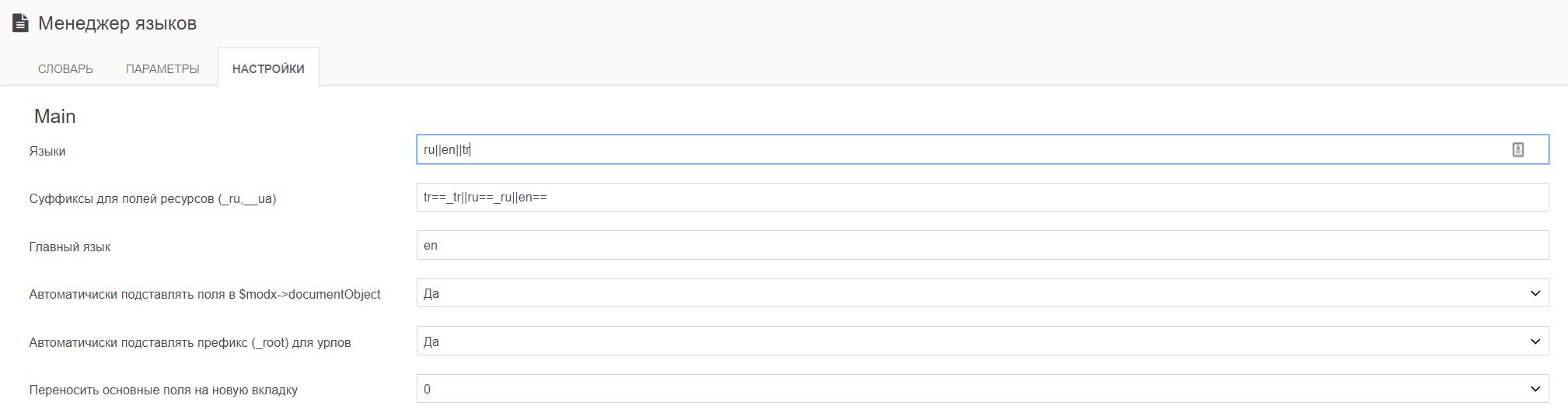This screenshot has height=413, width=1568.
Task: Open the $modx->documentObject auto-substitute dropdown
Action: (983, 293)
